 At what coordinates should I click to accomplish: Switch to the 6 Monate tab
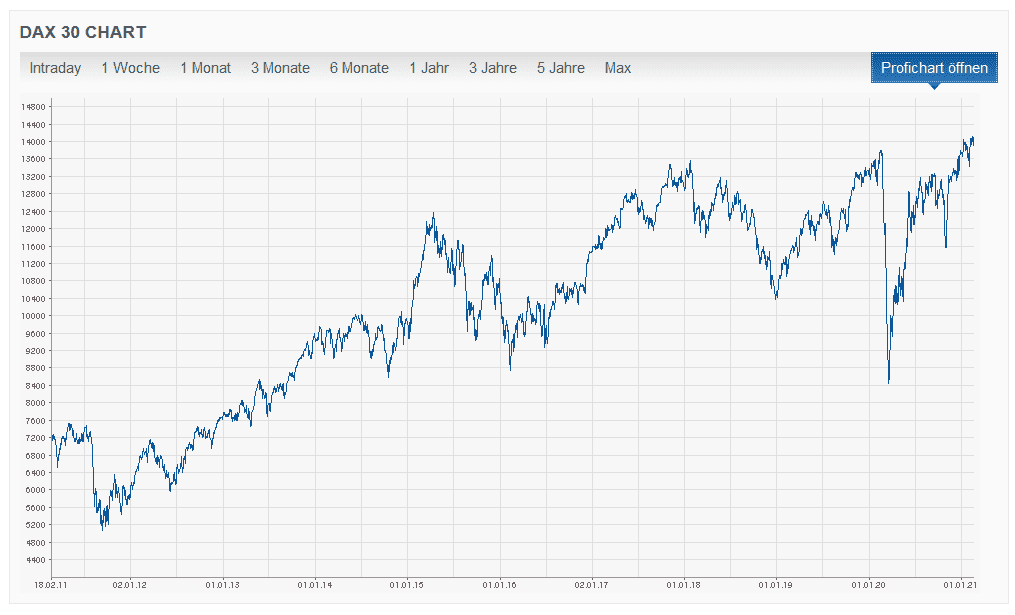point(359,68)
